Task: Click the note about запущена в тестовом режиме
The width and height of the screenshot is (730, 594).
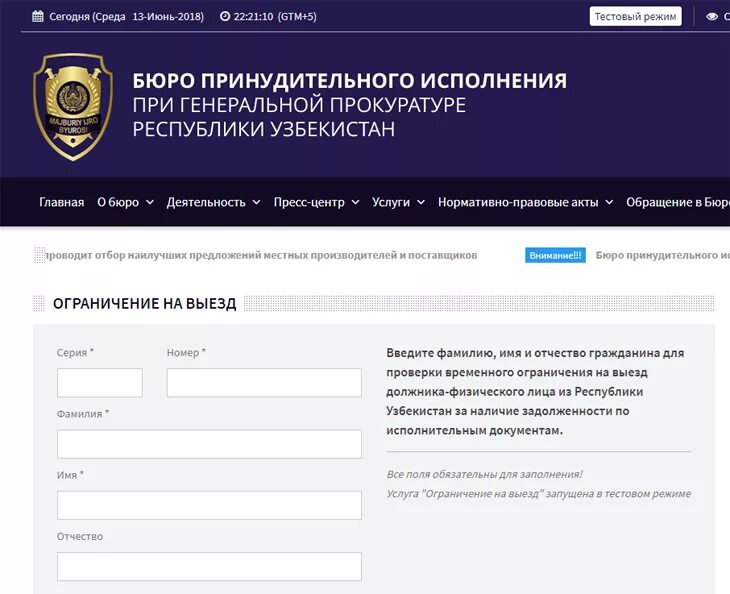Action: click(539, 493)
